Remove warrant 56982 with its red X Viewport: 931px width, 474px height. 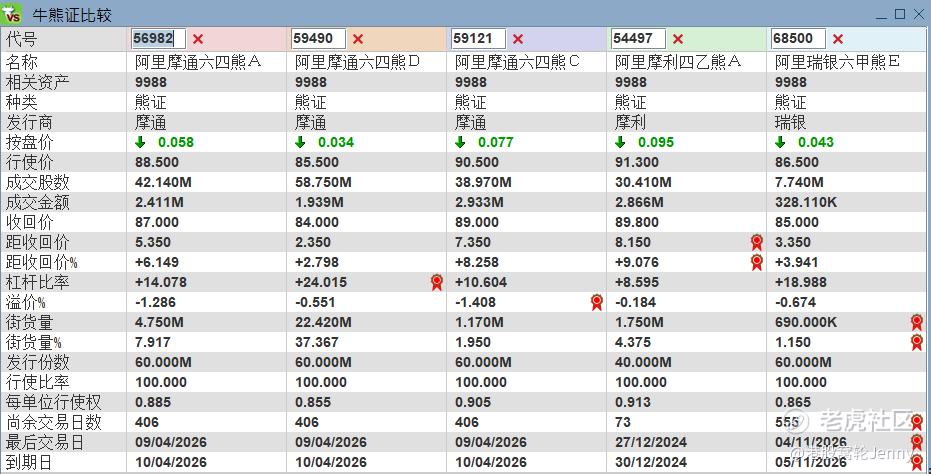(x=198, y=39)
